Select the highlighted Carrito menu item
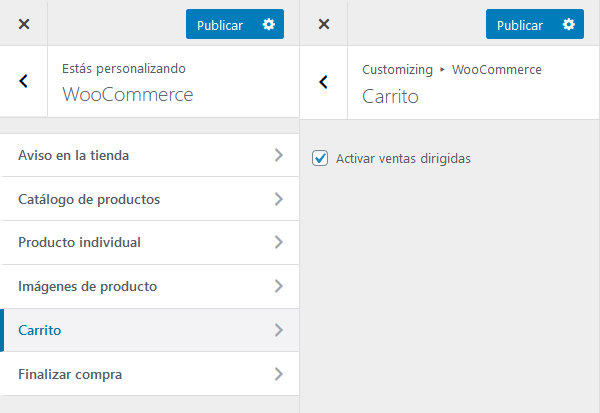 (40, 331)
